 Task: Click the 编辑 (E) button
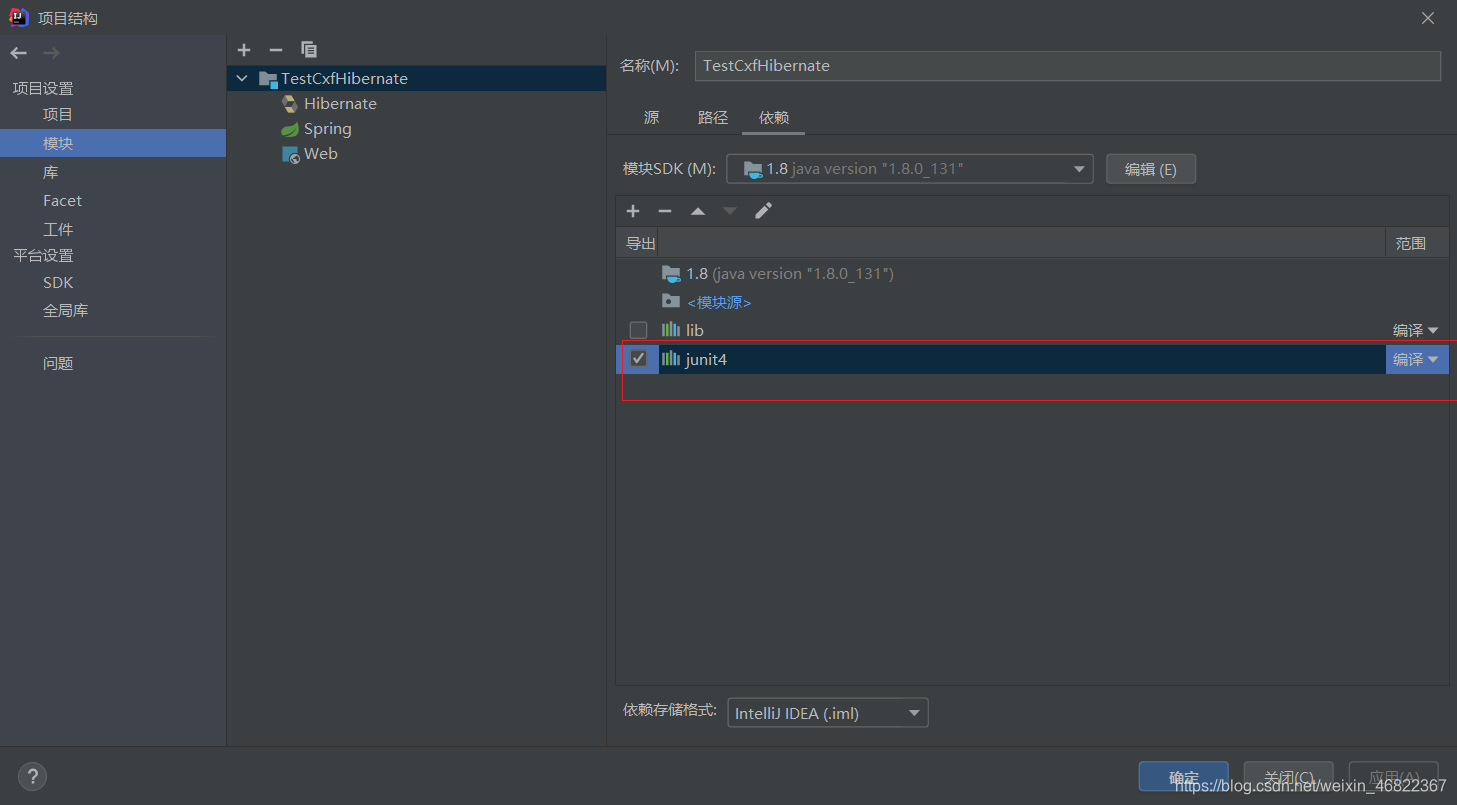pos(1151,169)
